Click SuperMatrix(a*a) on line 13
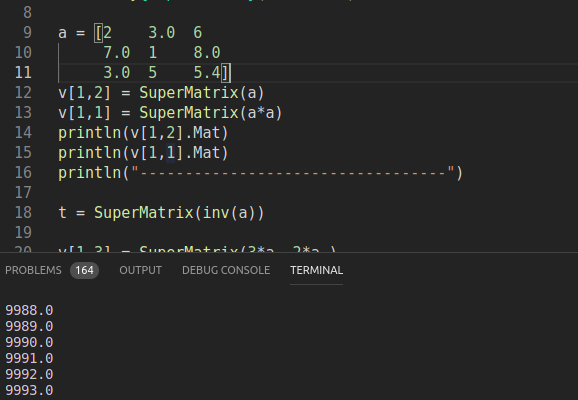Image resolution: width=578 pixels, height=400 pixels. tap(210, 113)
